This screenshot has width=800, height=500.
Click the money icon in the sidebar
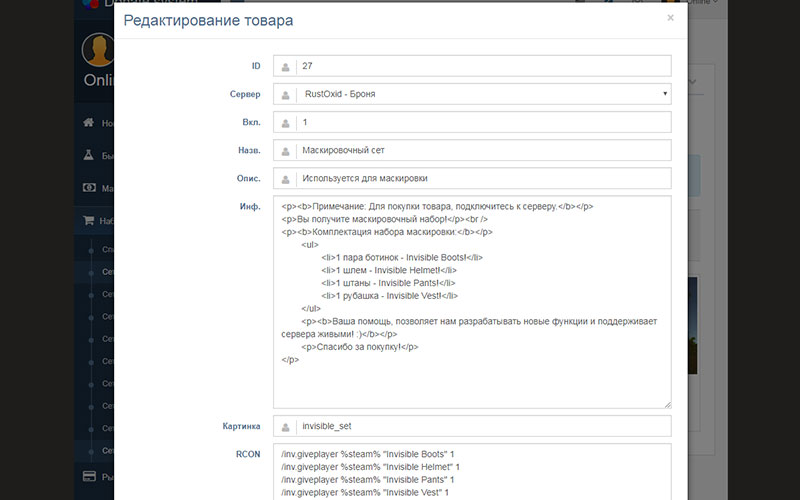pos(88,188)
